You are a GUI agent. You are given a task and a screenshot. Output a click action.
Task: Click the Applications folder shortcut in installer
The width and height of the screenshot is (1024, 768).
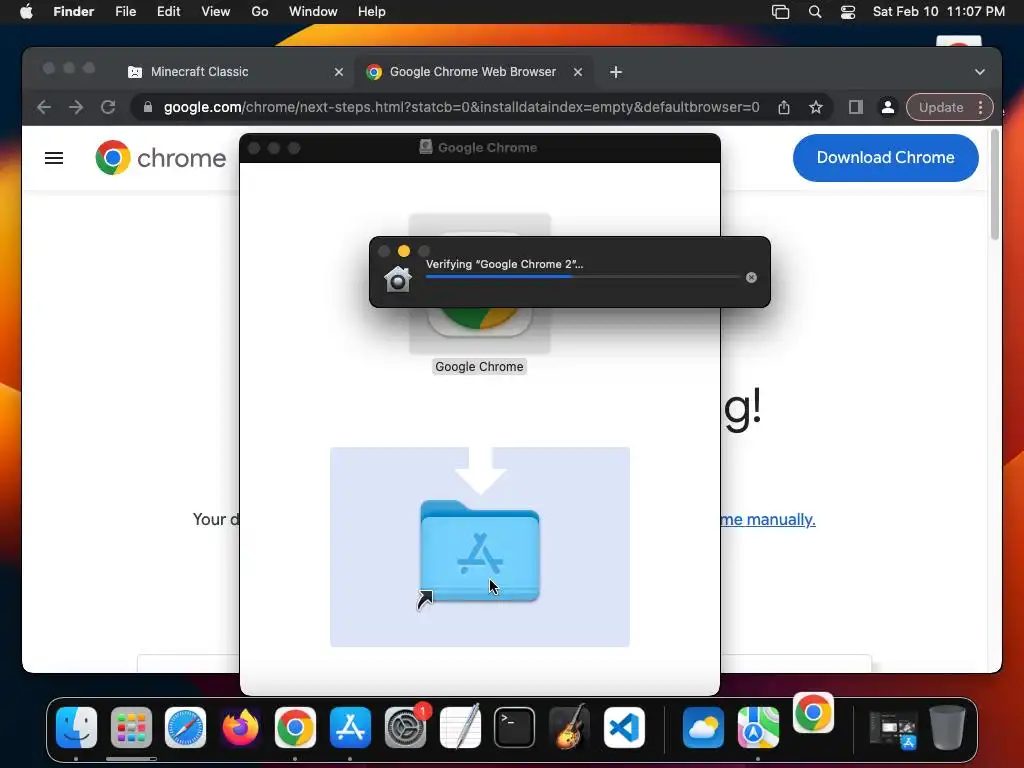480,551
